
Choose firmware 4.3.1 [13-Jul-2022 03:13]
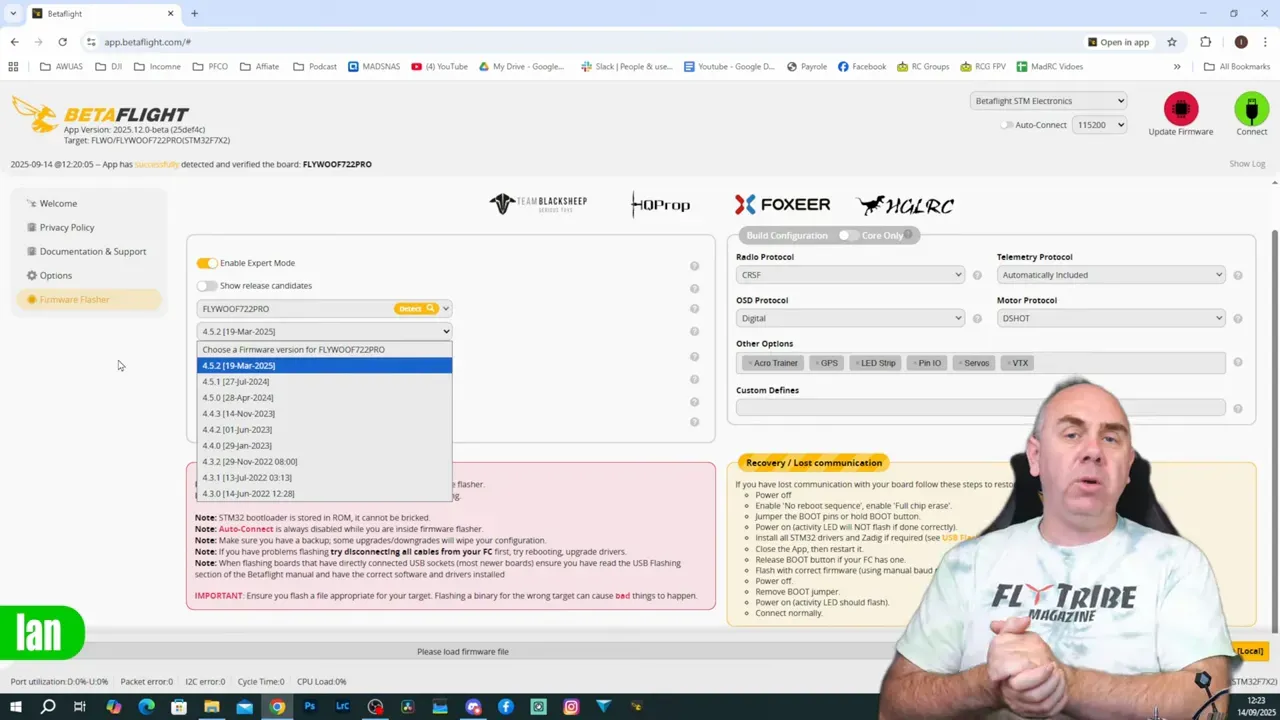click(x=324, y=477)
